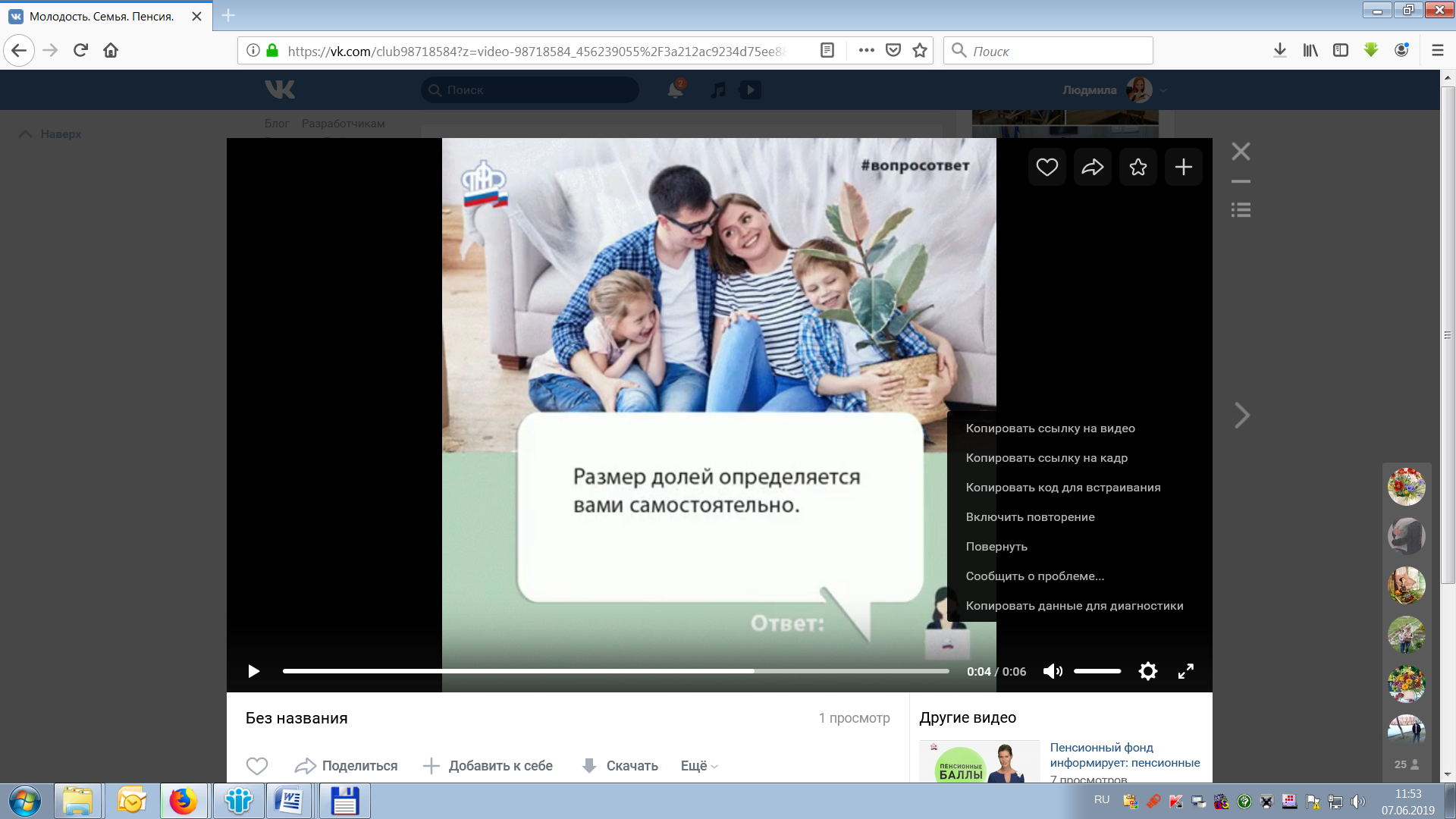
Task: Toggle the browser sidebar
Action: click(x=1341, y=51)
